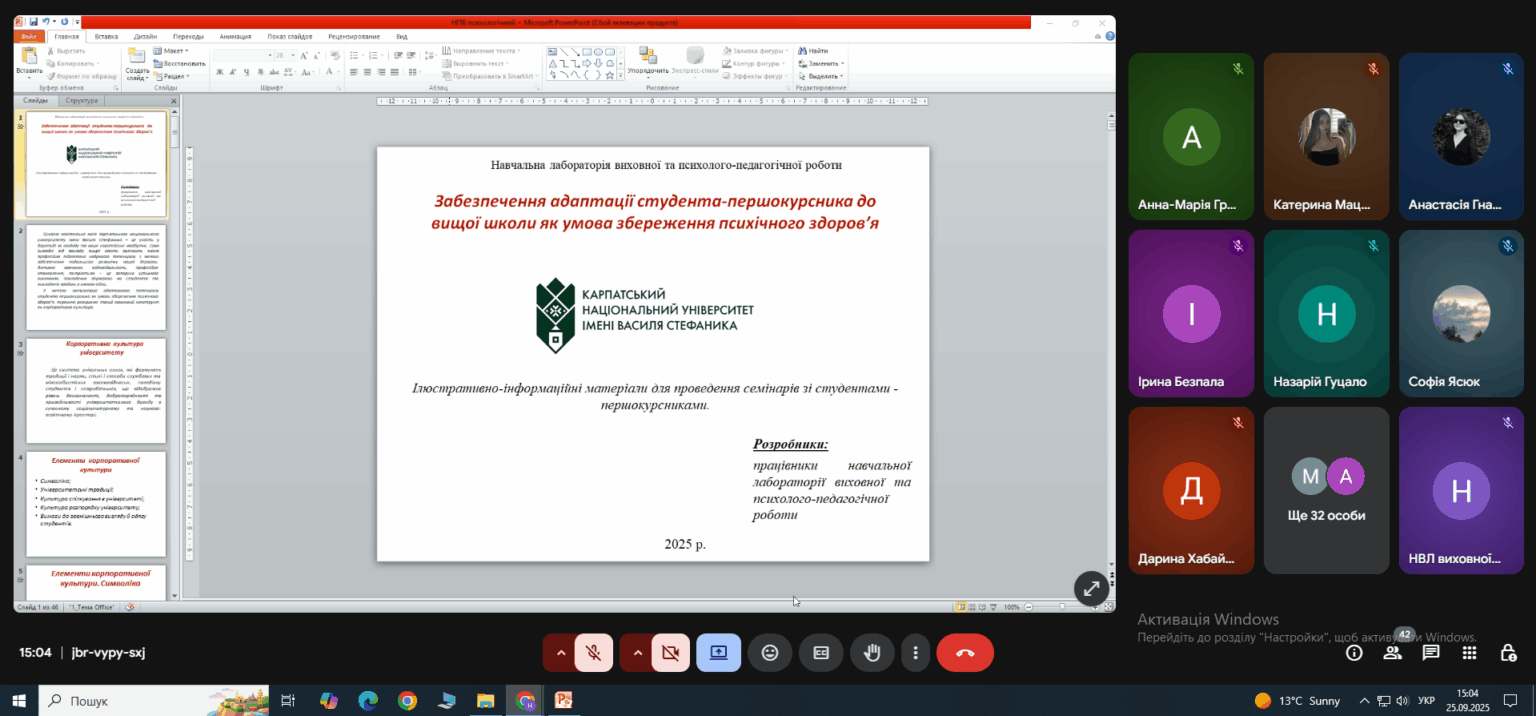Share your screen with the Present button
Viewport: 1536px width, 716px height.
click(x=719, y=652)
